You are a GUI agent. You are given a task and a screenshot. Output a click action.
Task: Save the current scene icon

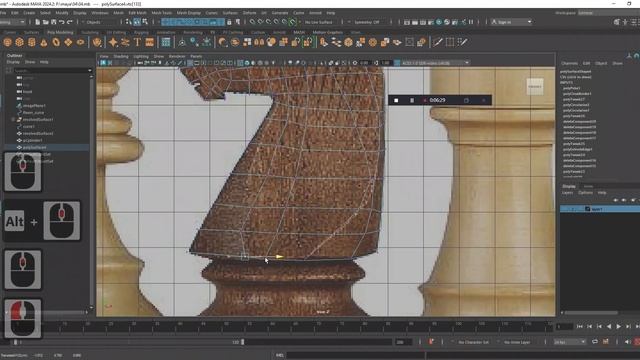coord(53,22)
